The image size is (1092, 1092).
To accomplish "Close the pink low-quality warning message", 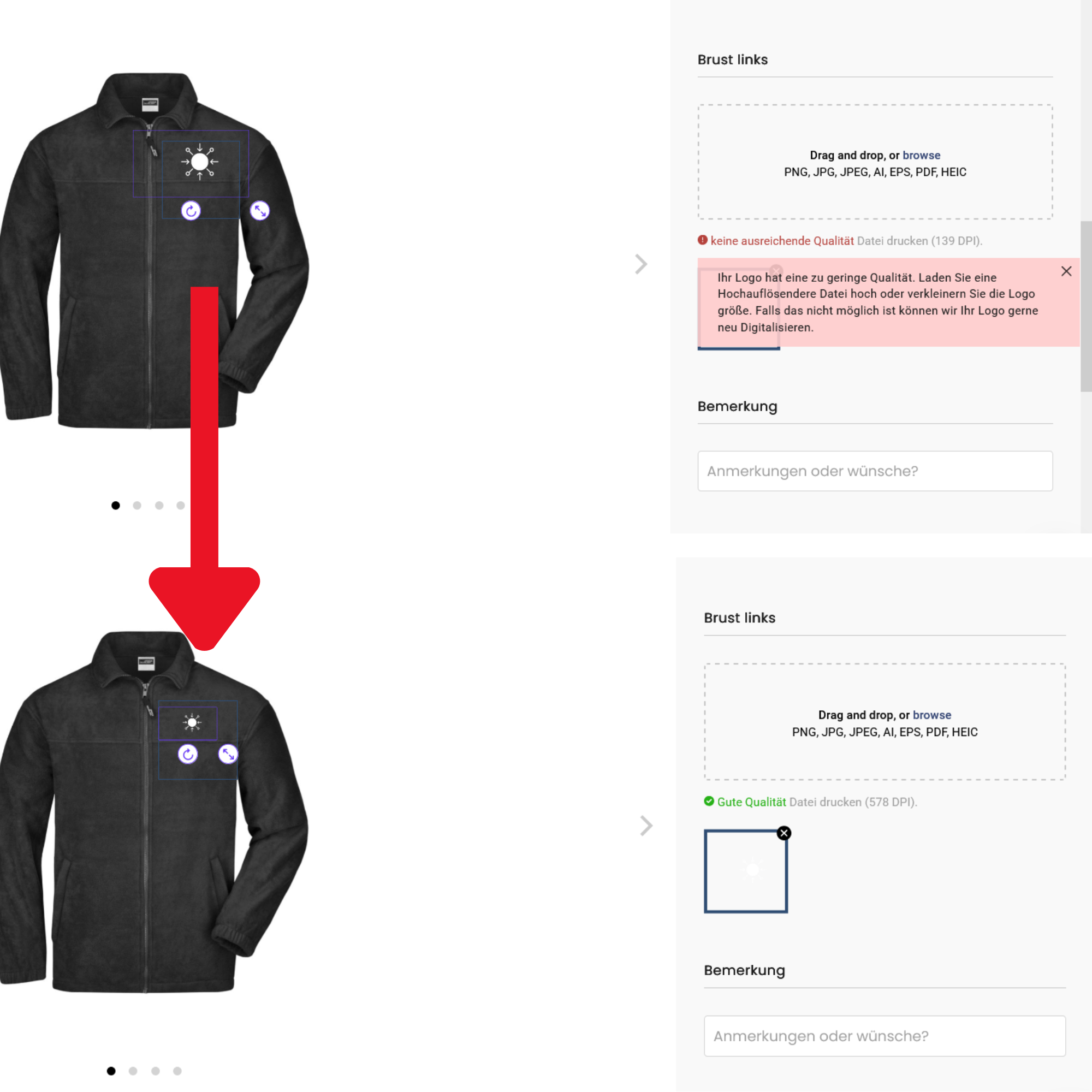I will 1066,271.
